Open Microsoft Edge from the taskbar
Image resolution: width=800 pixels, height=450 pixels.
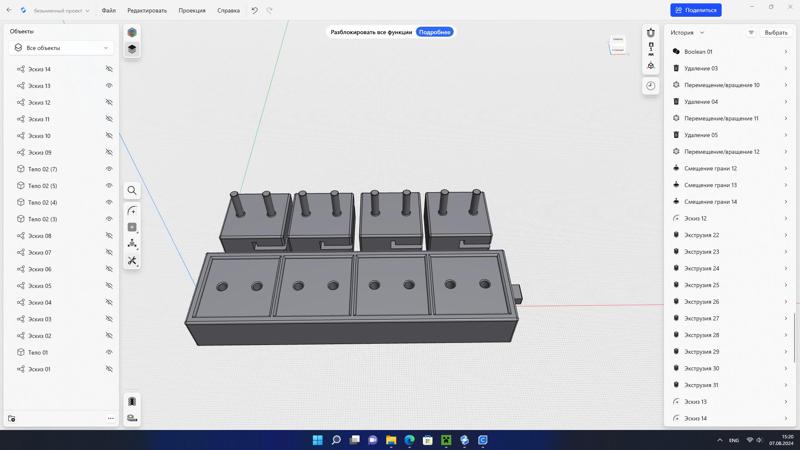(x=409, y=440)
